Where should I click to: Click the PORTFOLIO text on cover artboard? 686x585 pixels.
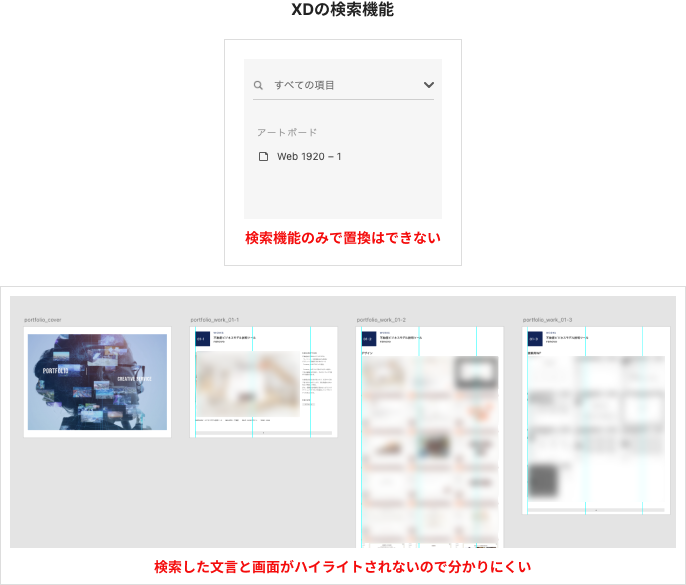point(55,371)
